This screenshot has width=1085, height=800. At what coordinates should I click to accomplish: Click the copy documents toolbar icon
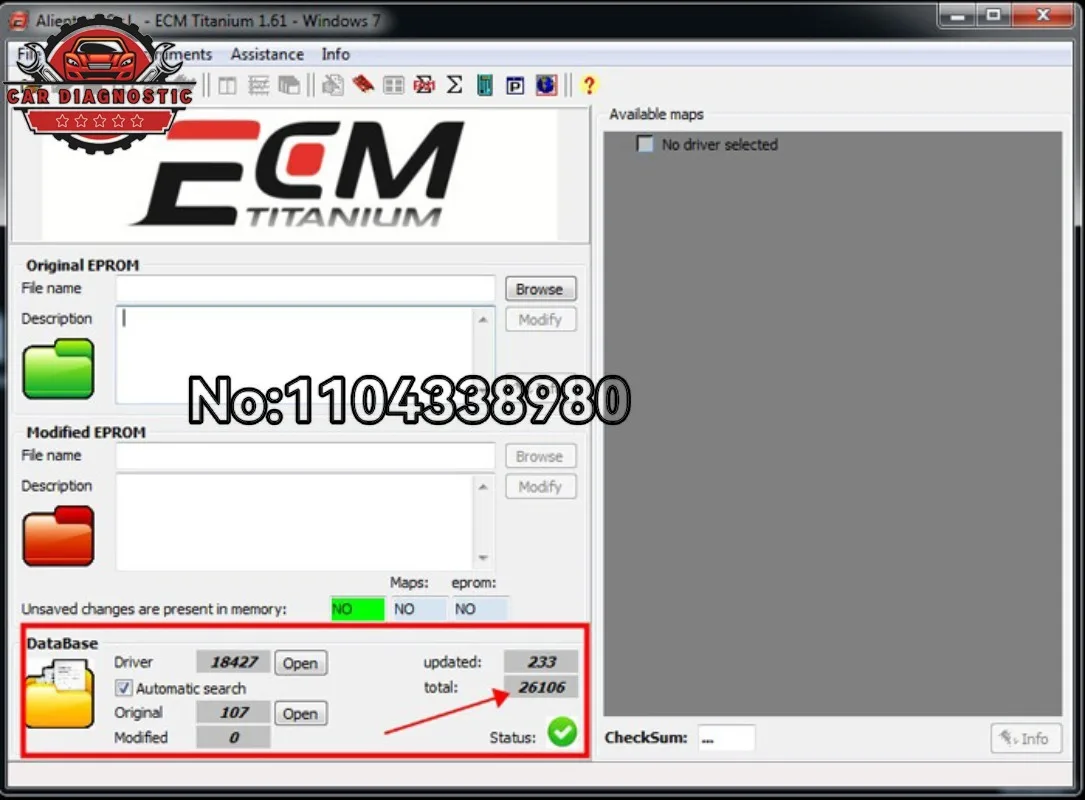333,86
